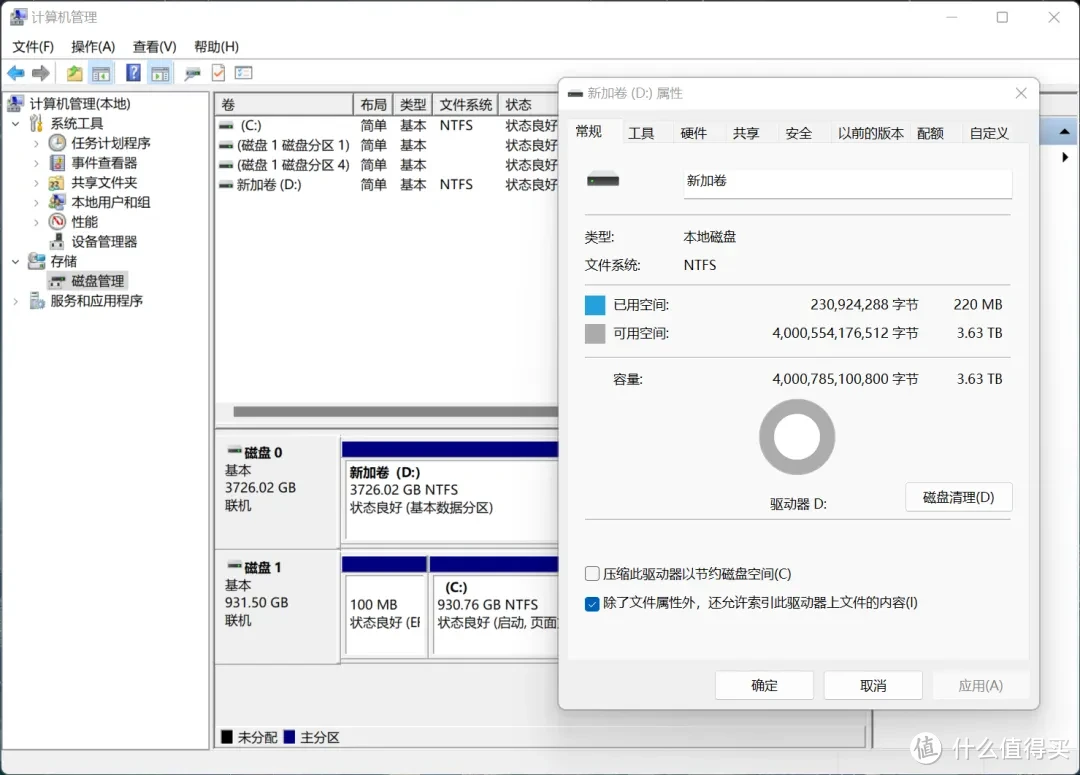
Task: Open the help icon in the toolbar
Action: click(x=132, y=72)
